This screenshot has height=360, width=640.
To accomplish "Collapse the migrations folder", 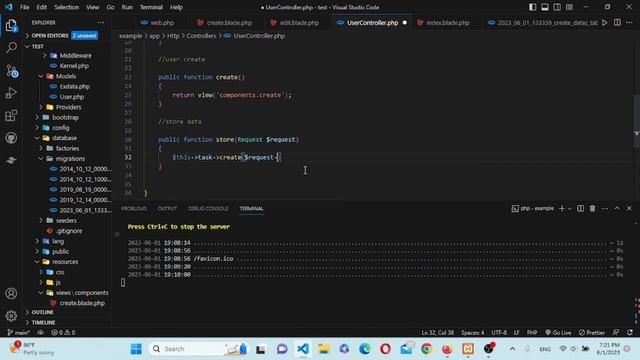I will (x=70, y=159).
